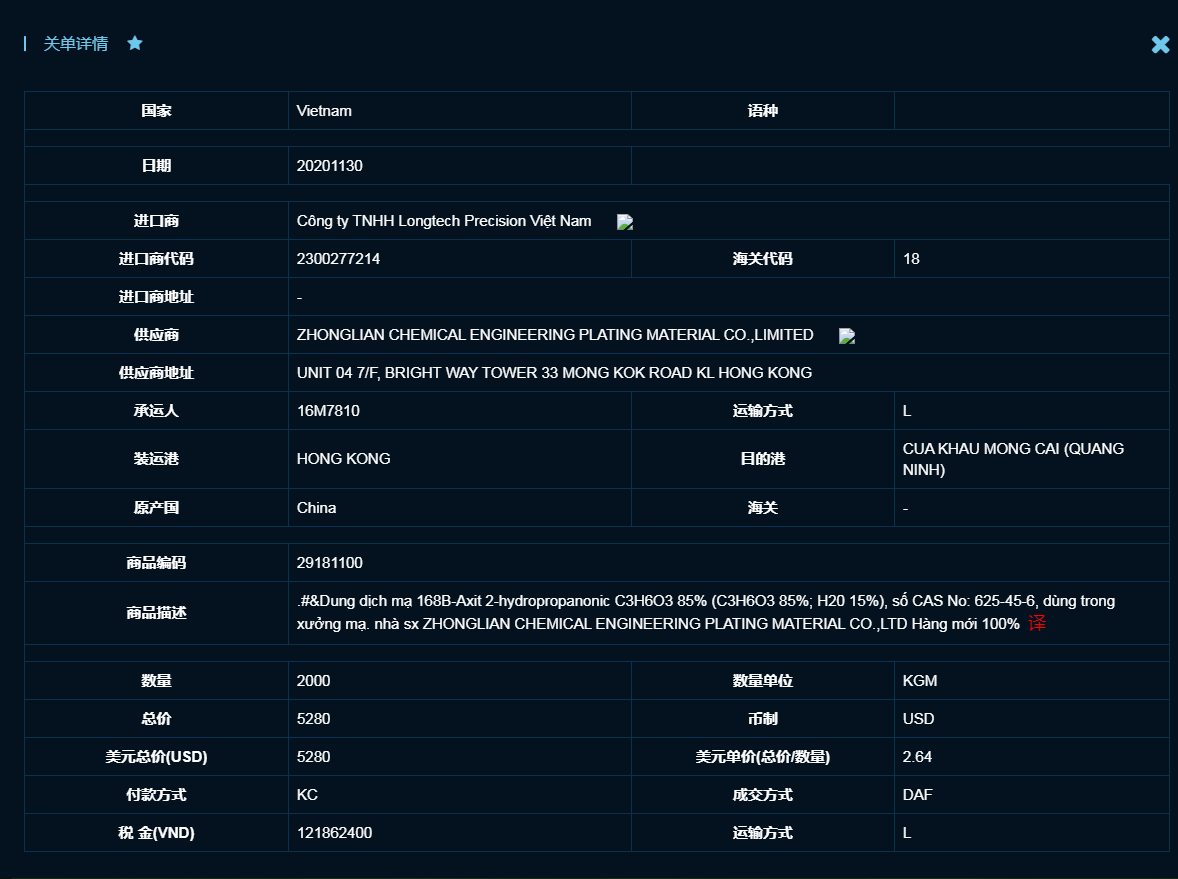
Task: Select country value Vietnam
Action: point(324,110)
